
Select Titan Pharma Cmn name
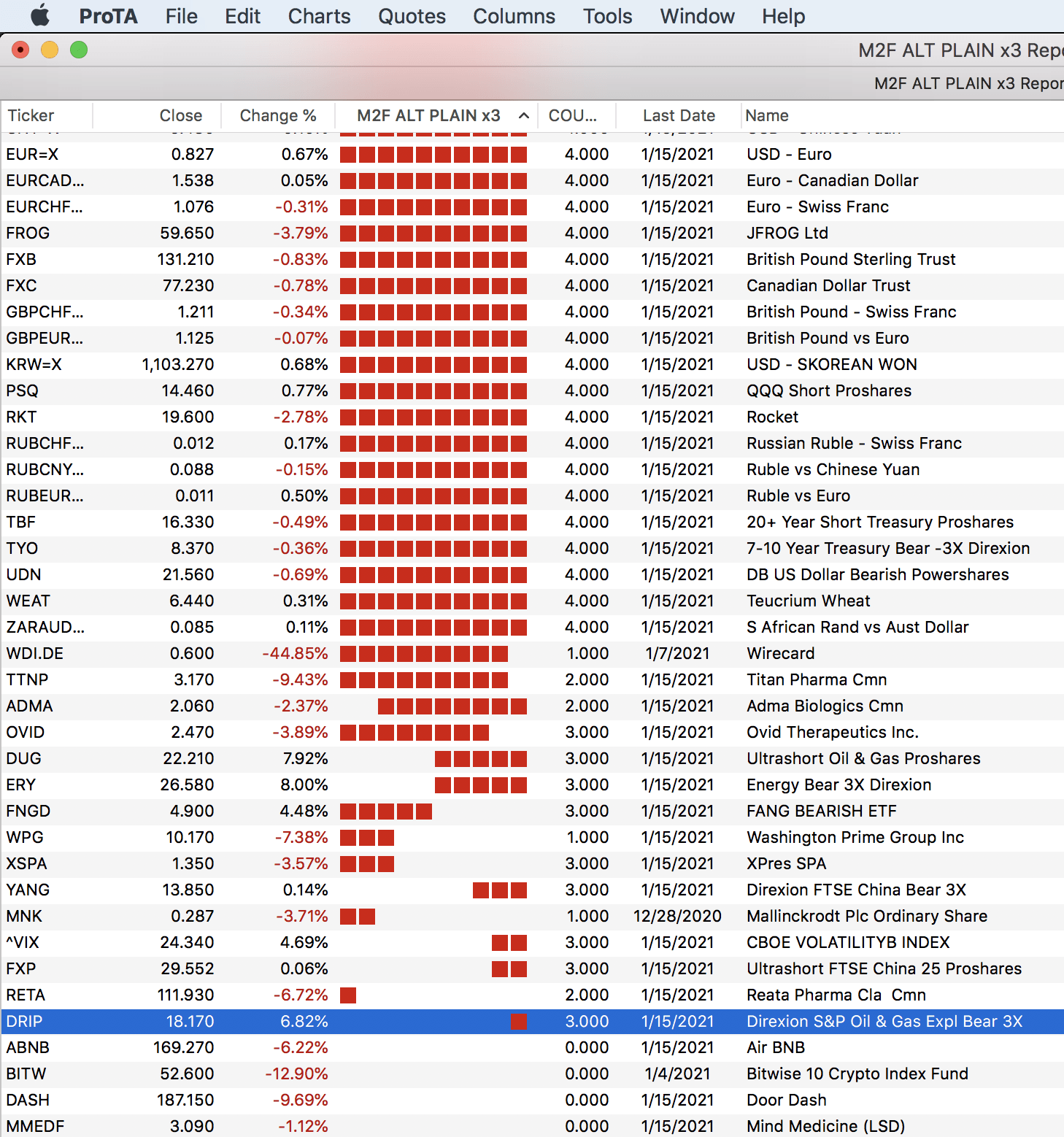(x=817, y=679)
